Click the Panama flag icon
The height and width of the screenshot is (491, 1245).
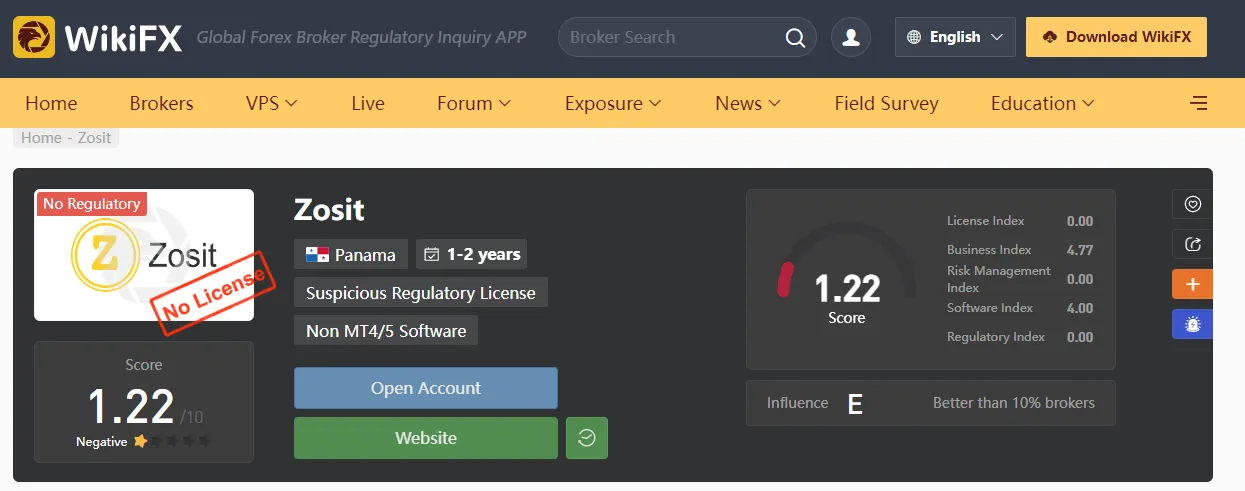[x=317, y=254]
